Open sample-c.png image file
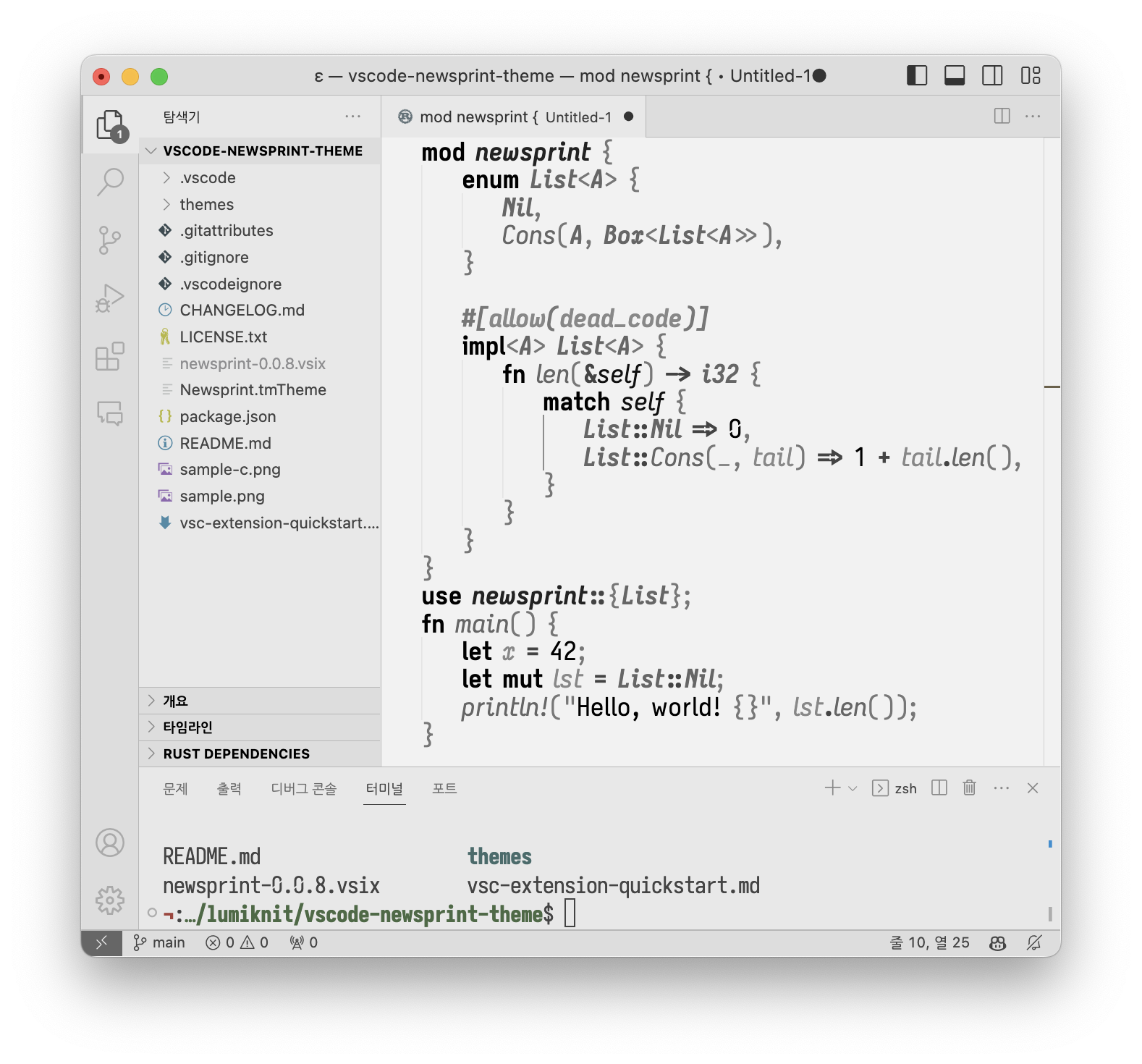The width and height of the screenshot is (1142, 1064). 260,469
